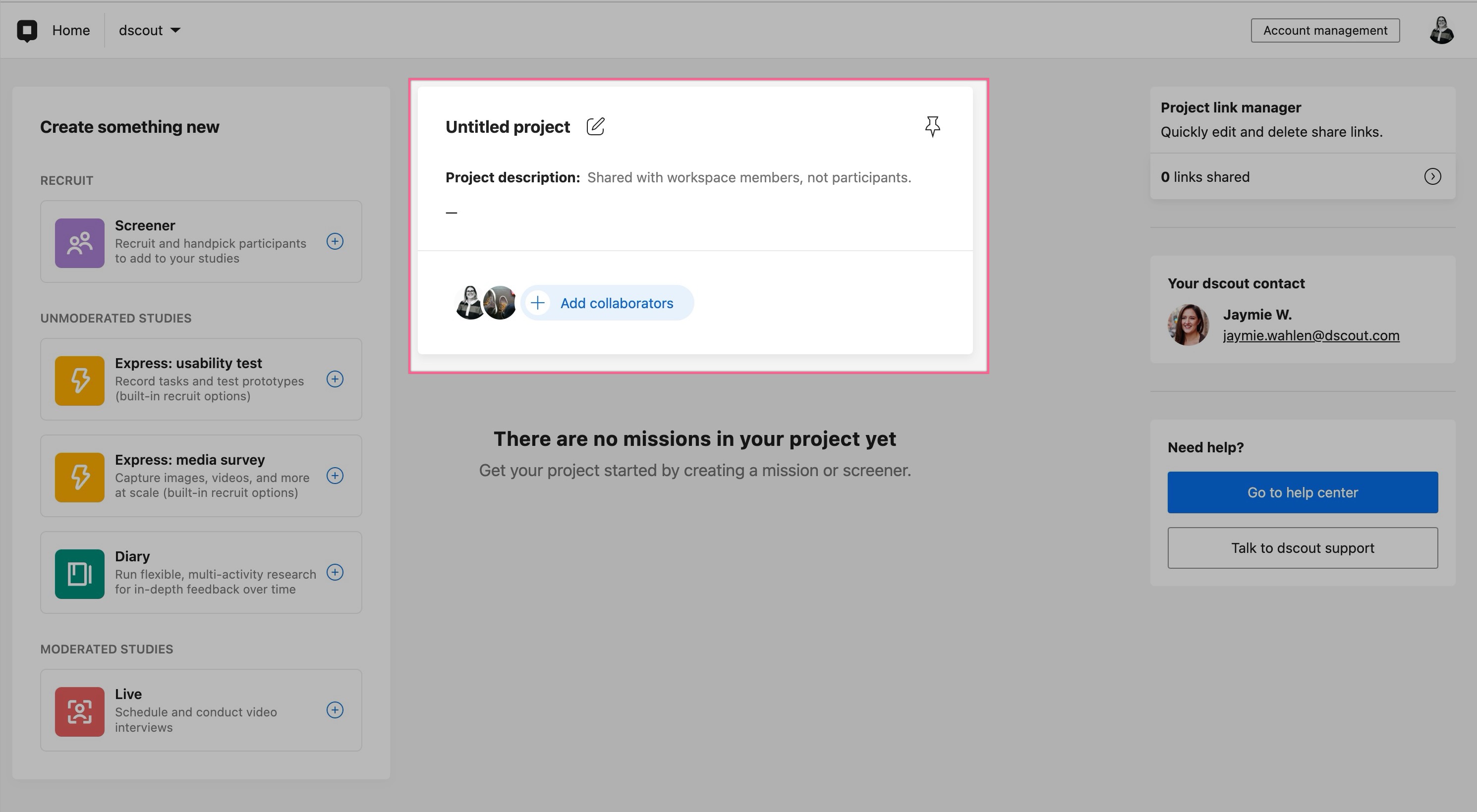Open Account management

coord(1324,30)
